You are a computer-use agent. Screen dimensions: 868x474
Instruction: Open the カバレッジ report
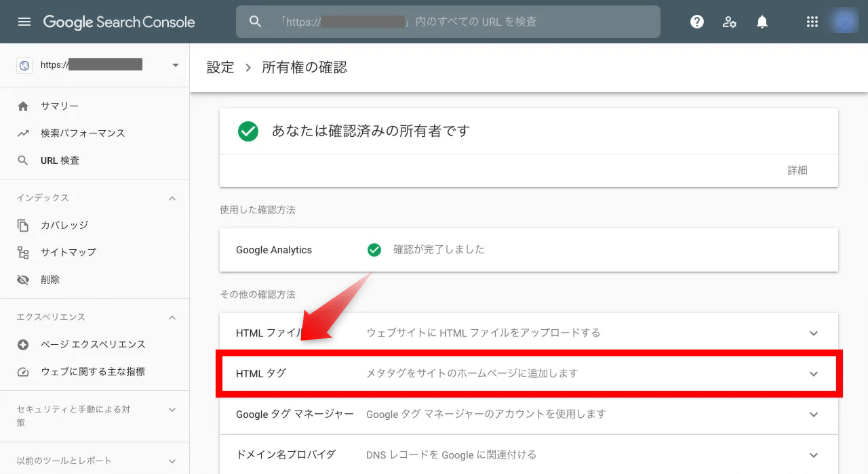[64, 225]
